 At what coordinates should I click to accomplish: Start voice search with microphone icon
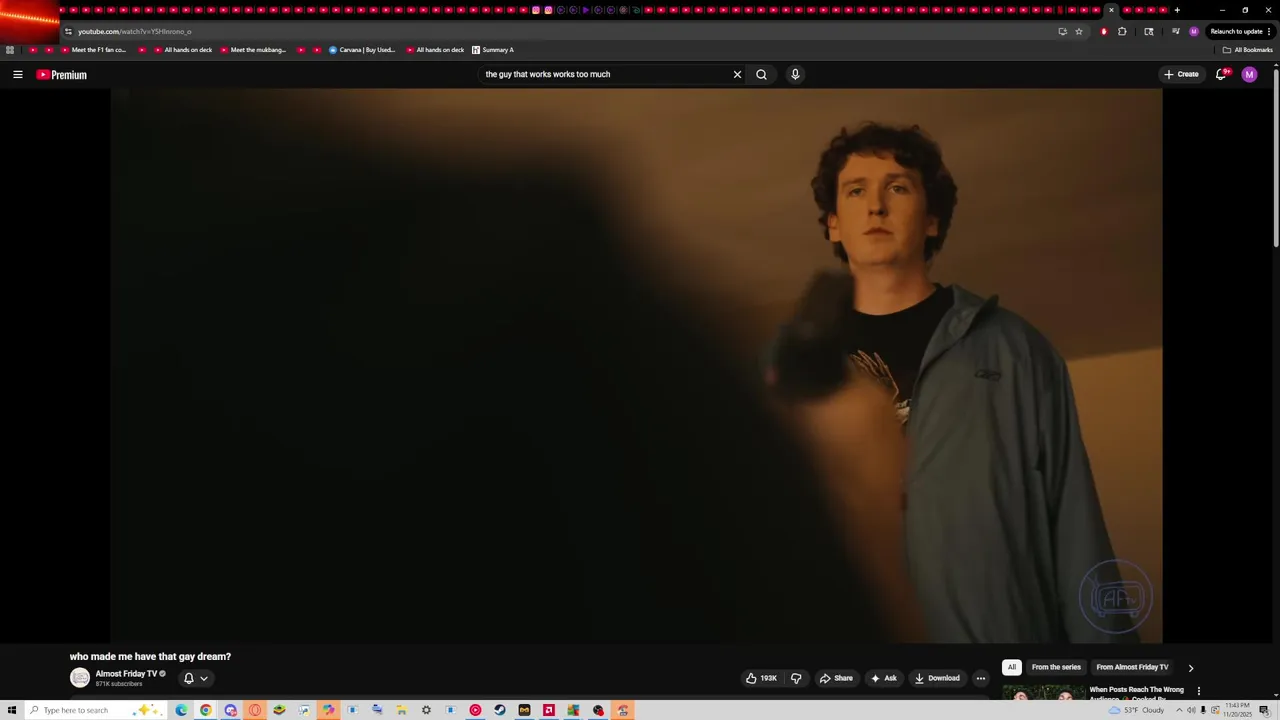(x=795, y=74)
